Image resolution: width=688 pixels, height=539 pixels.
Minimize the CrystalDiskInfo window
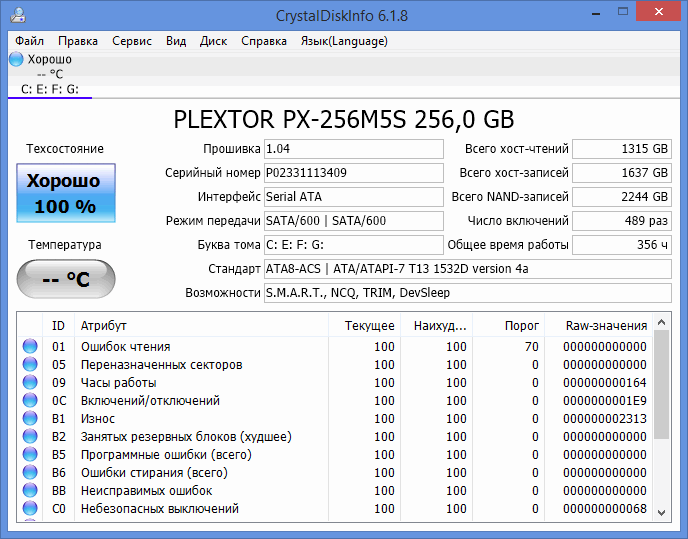click(595, 13)
